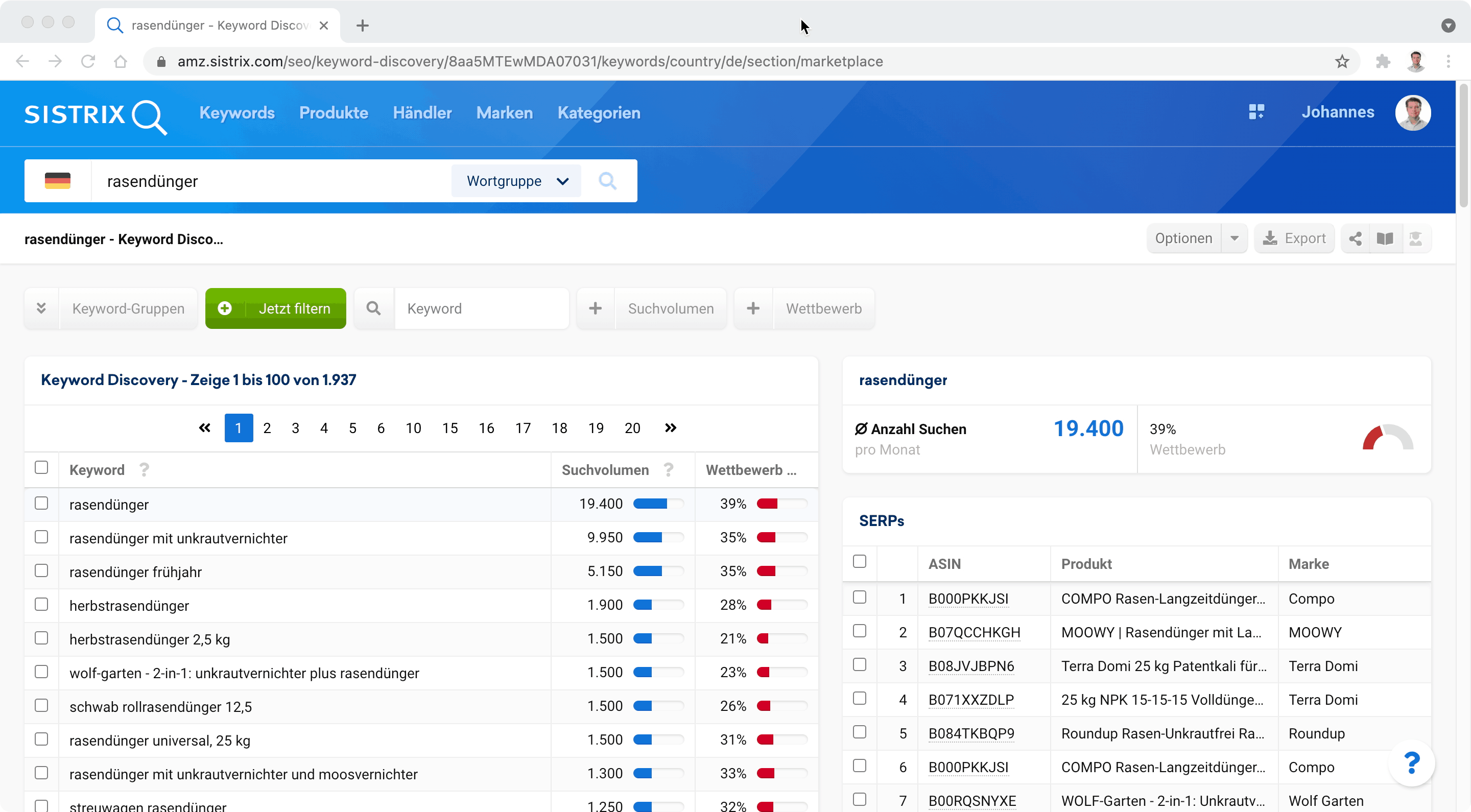Image resolution: width=1471 pixels, height=812 pixels.
Task: Go to last page with double-right arrows
Action: coord(671,427)
